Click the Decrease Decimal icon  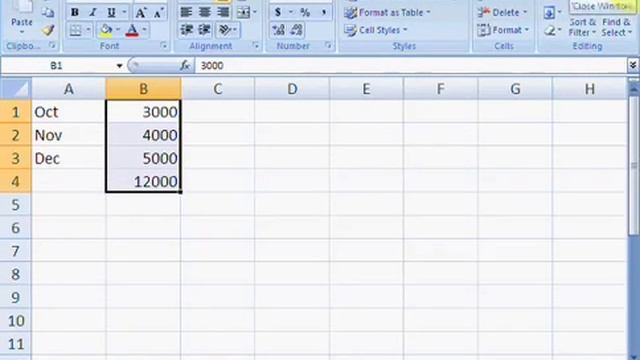click(297, 30)
